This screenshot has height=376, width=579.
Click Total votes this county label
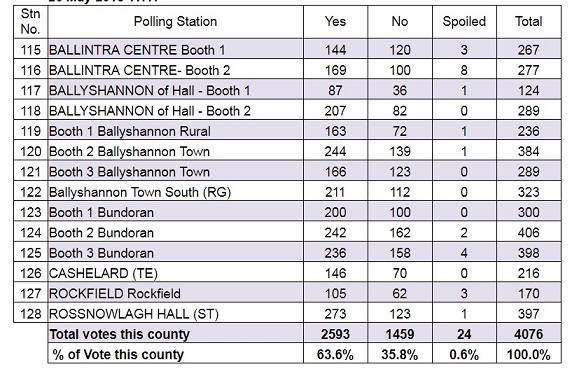[x=119, y=334]
